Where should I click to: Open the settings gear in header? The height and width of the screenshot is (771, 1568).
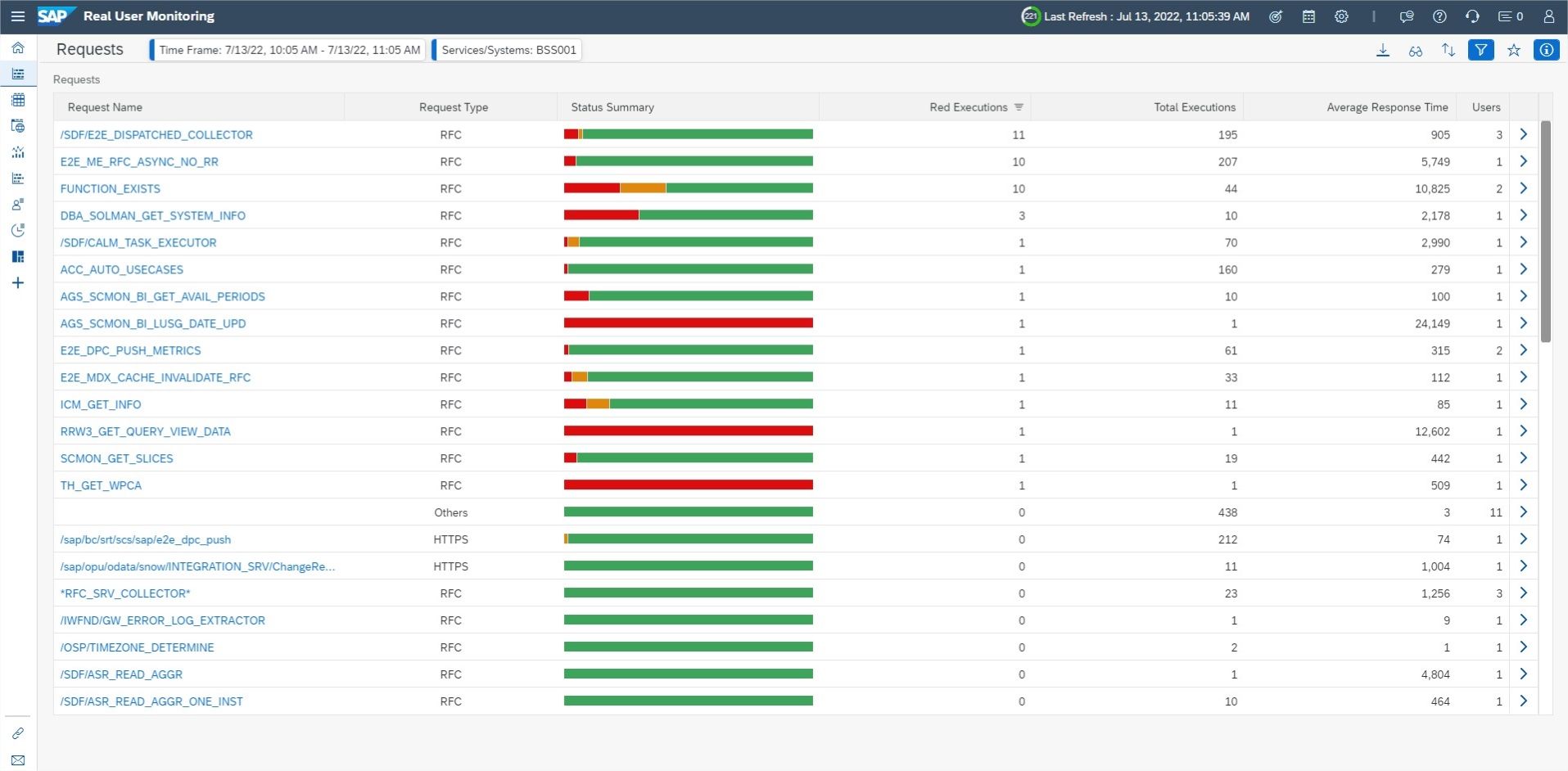[1341, 16]
